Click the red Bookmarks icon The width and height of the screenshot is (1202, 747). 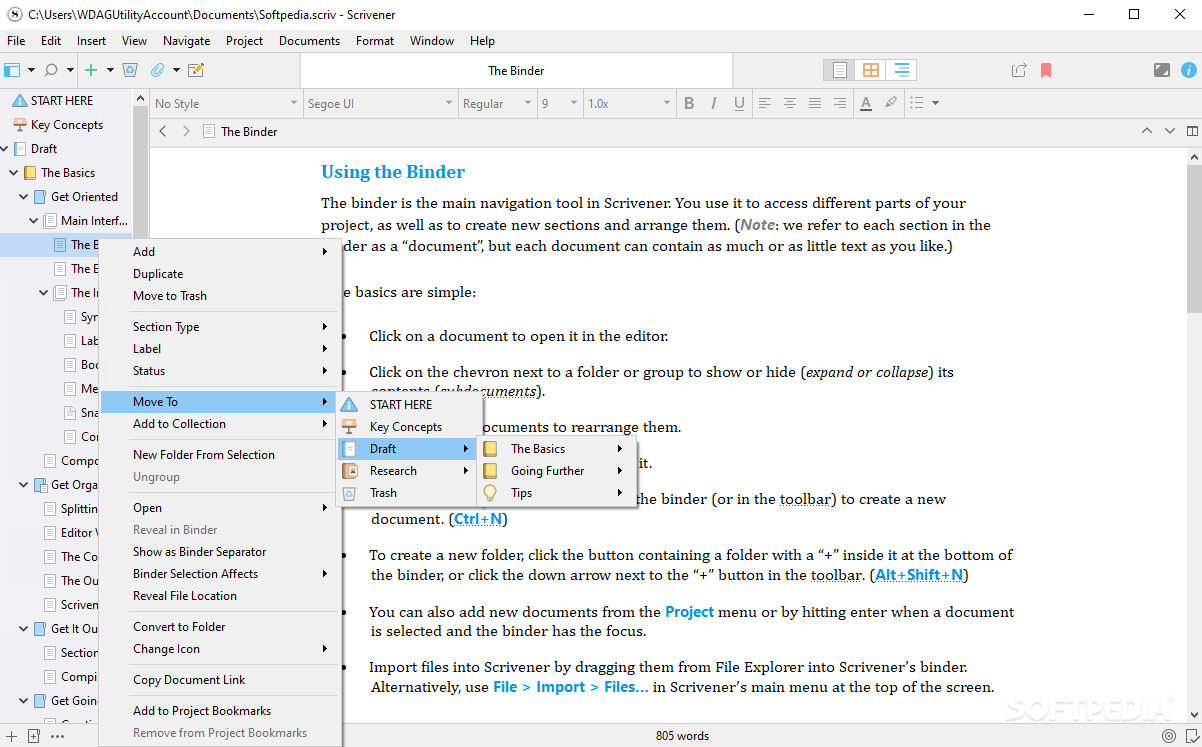tap(1046, 70)
